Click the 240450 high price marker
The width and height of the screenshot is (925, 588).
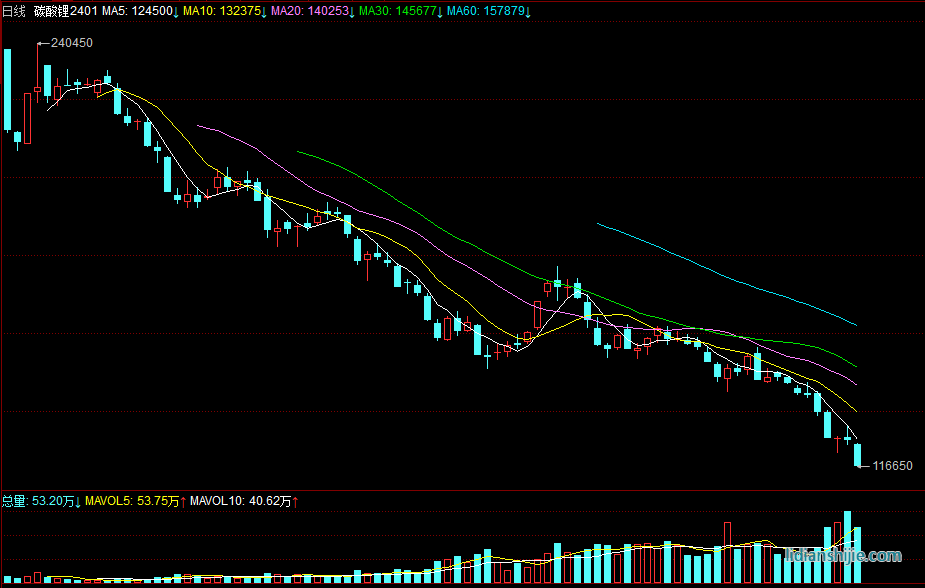71,43
